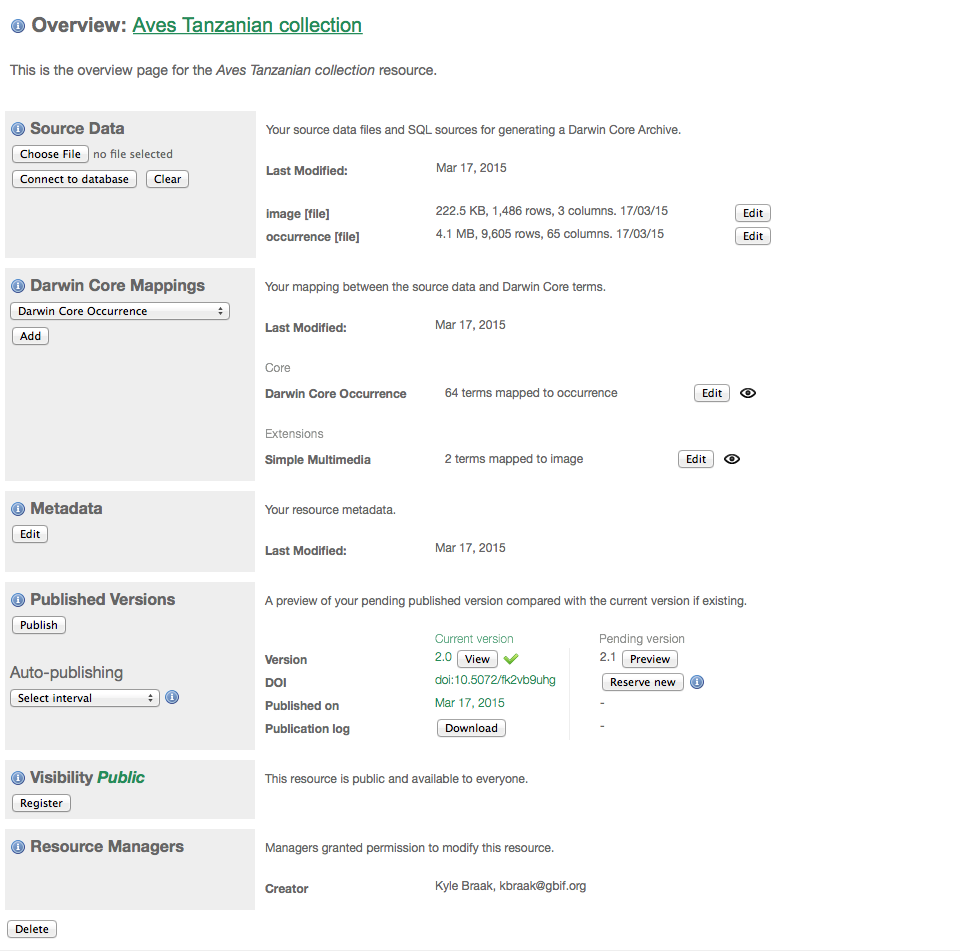Show info for Published Versions section
The height and width of the screenshot is (951, 960).
(x=18, y=600)
